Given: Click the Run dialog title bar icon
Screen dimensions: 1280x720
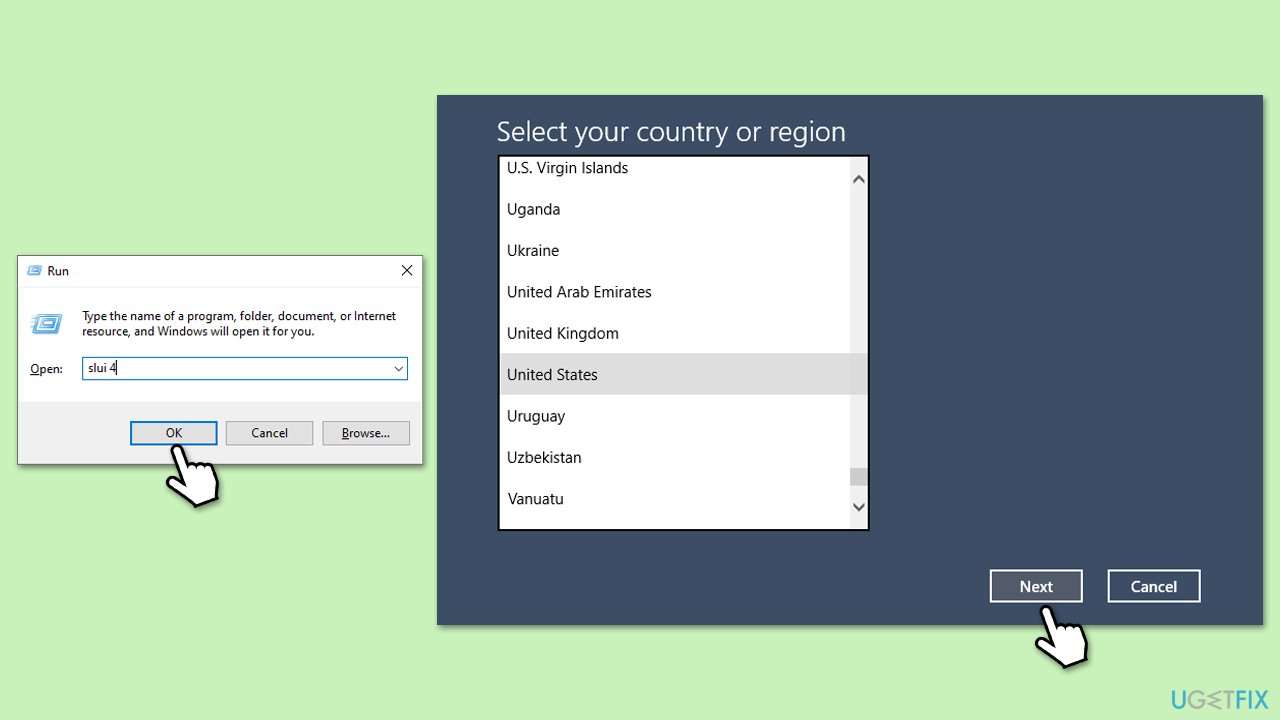Looking at the screenshot, I should [34, 271].
